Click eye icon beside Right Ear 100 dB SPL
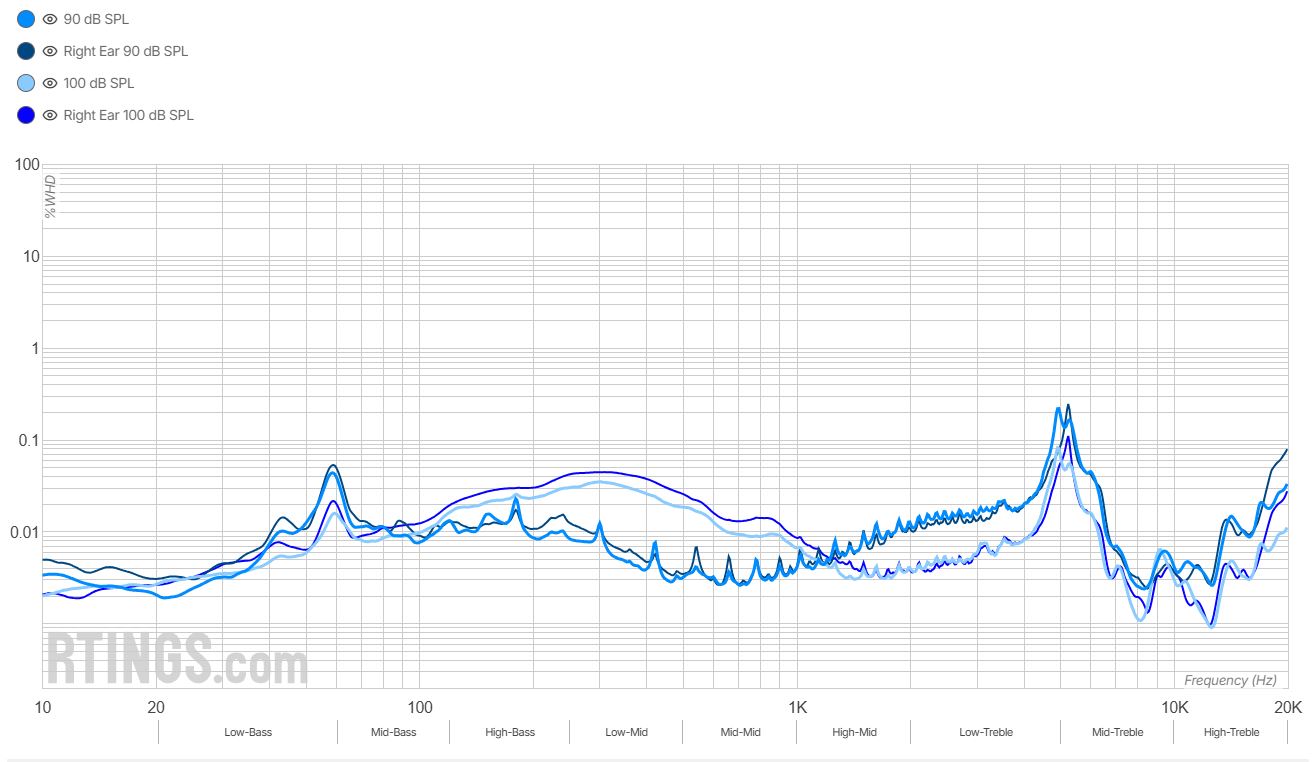The image size is (1316, 762). 50,115
